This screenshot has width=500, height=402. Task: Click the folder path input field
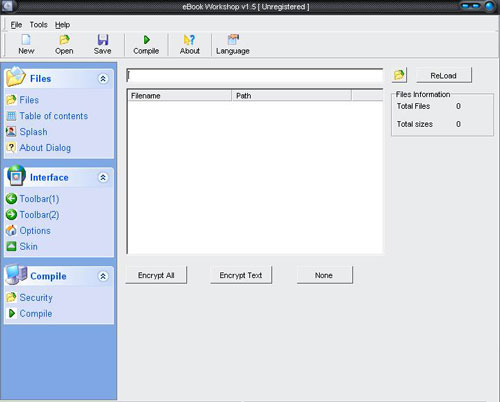(255, 76)
